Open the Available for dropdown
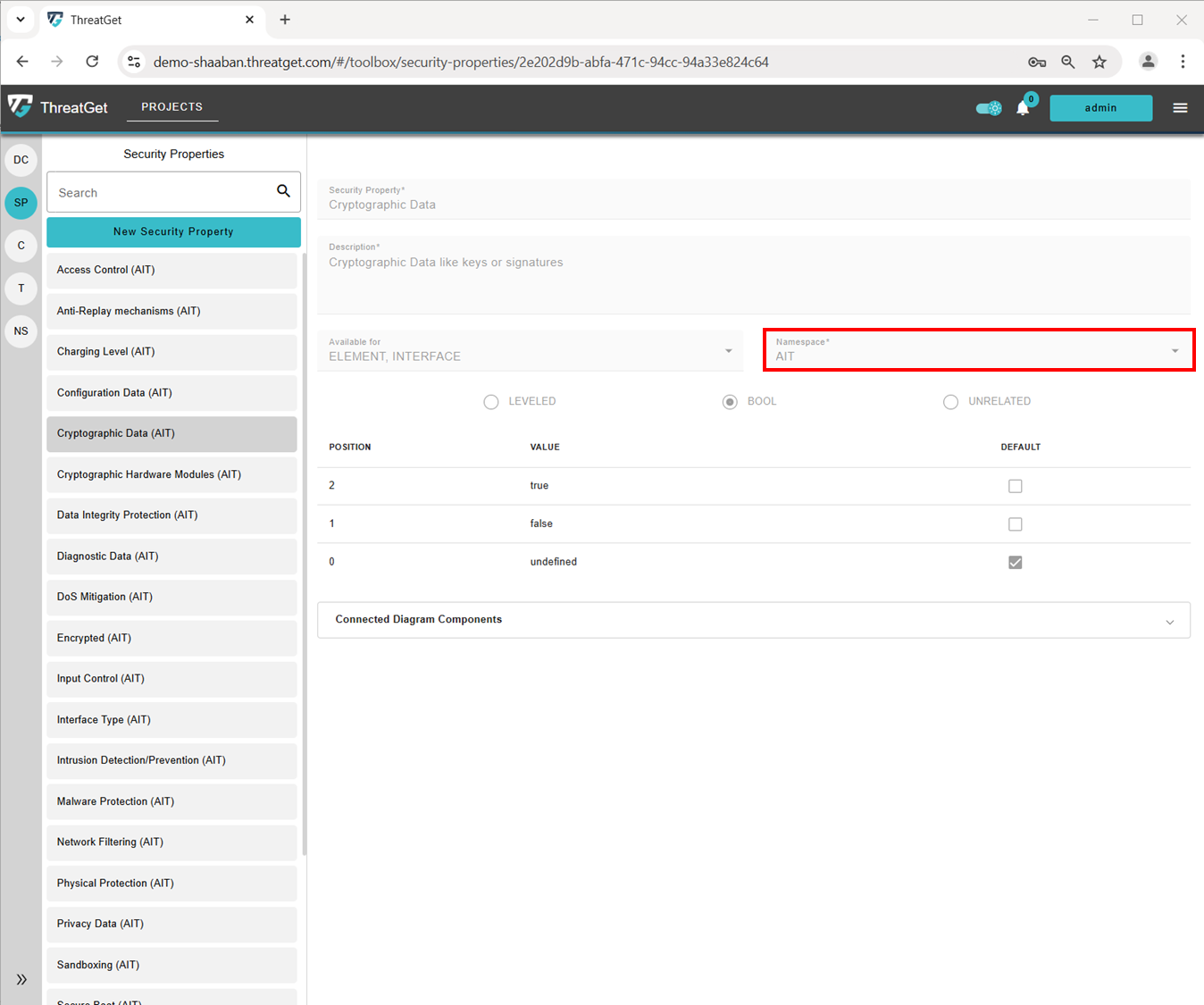The height and width of the screenshot is (1005, 1204). point(530,350)
